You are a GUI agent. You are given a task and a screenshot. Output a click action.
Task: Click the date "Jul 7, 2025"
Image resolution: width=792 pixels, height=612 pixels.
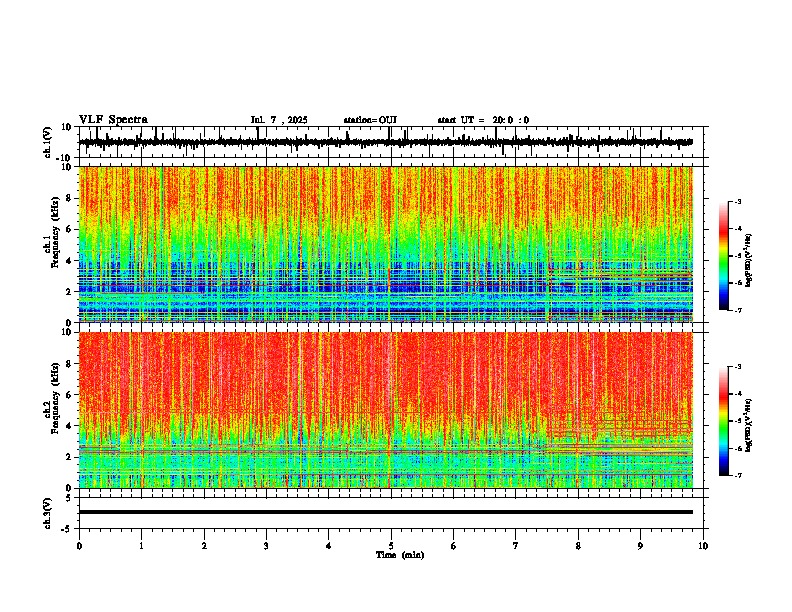(x=279, y=120)
